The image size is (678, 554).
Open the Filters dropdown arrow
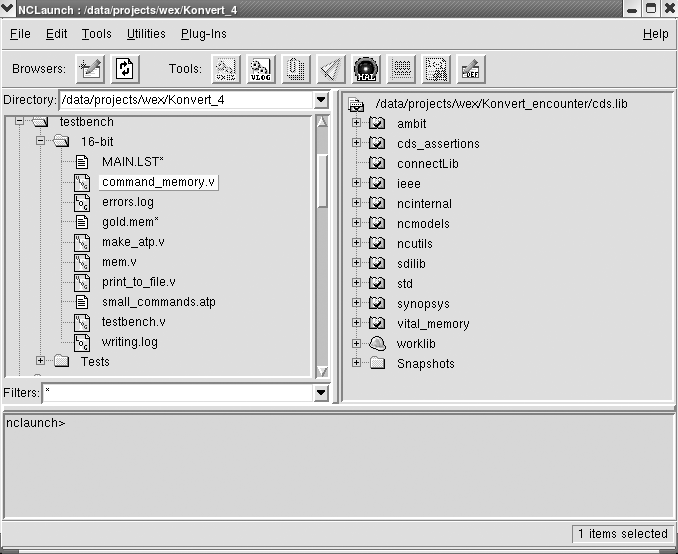point(321,393)
